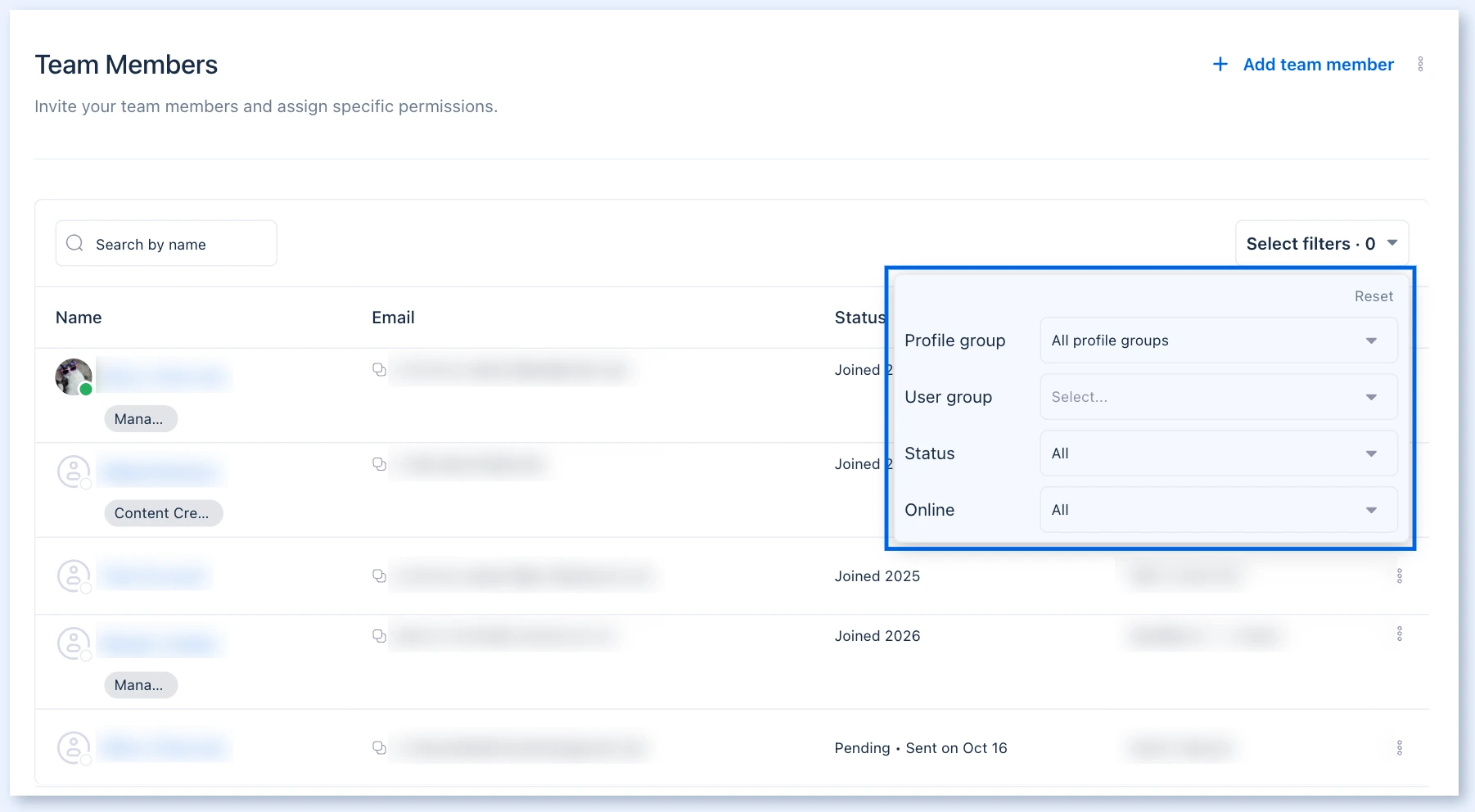The height and width of the screenshot is (812, 1475).
Task: Click Mana... tag in Joined 2026 row
Action: pyautogui.click(x=141, y=685)
